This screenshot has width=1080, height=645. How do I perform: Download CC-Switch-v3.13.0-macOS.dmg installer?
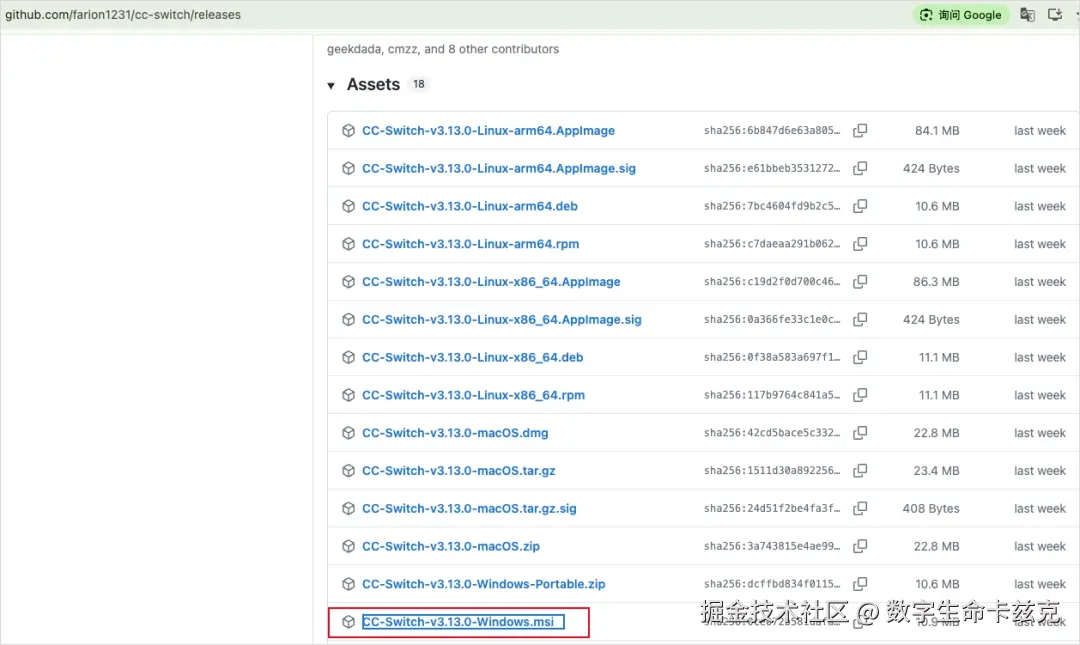coord(455,433)
